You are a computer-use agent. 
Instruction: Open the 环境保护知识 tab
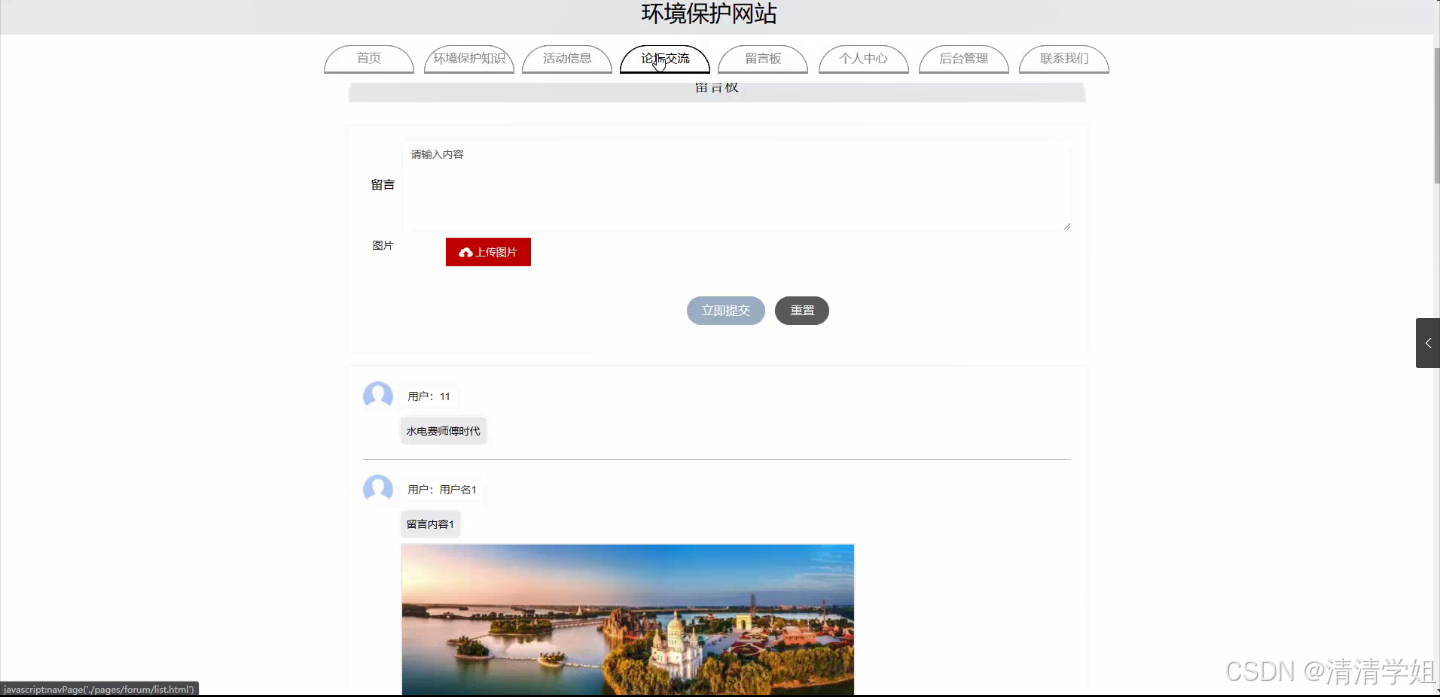click(x=468, y=59)
